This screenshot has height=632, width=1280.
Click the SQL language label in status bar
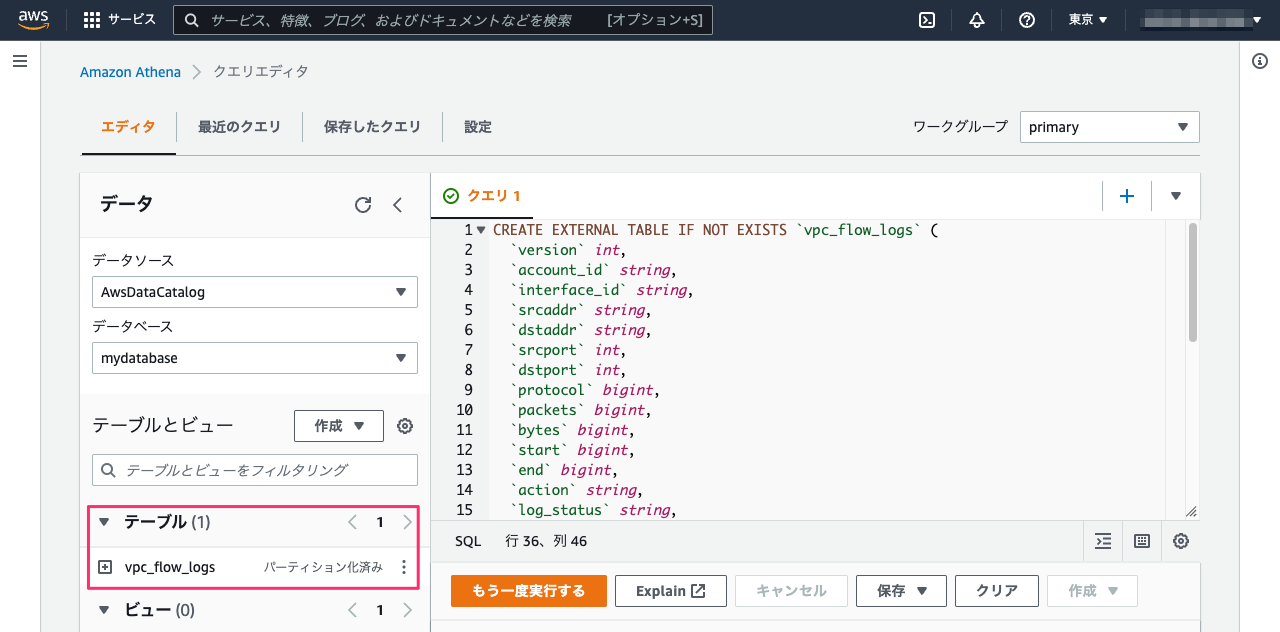point(468,541)
